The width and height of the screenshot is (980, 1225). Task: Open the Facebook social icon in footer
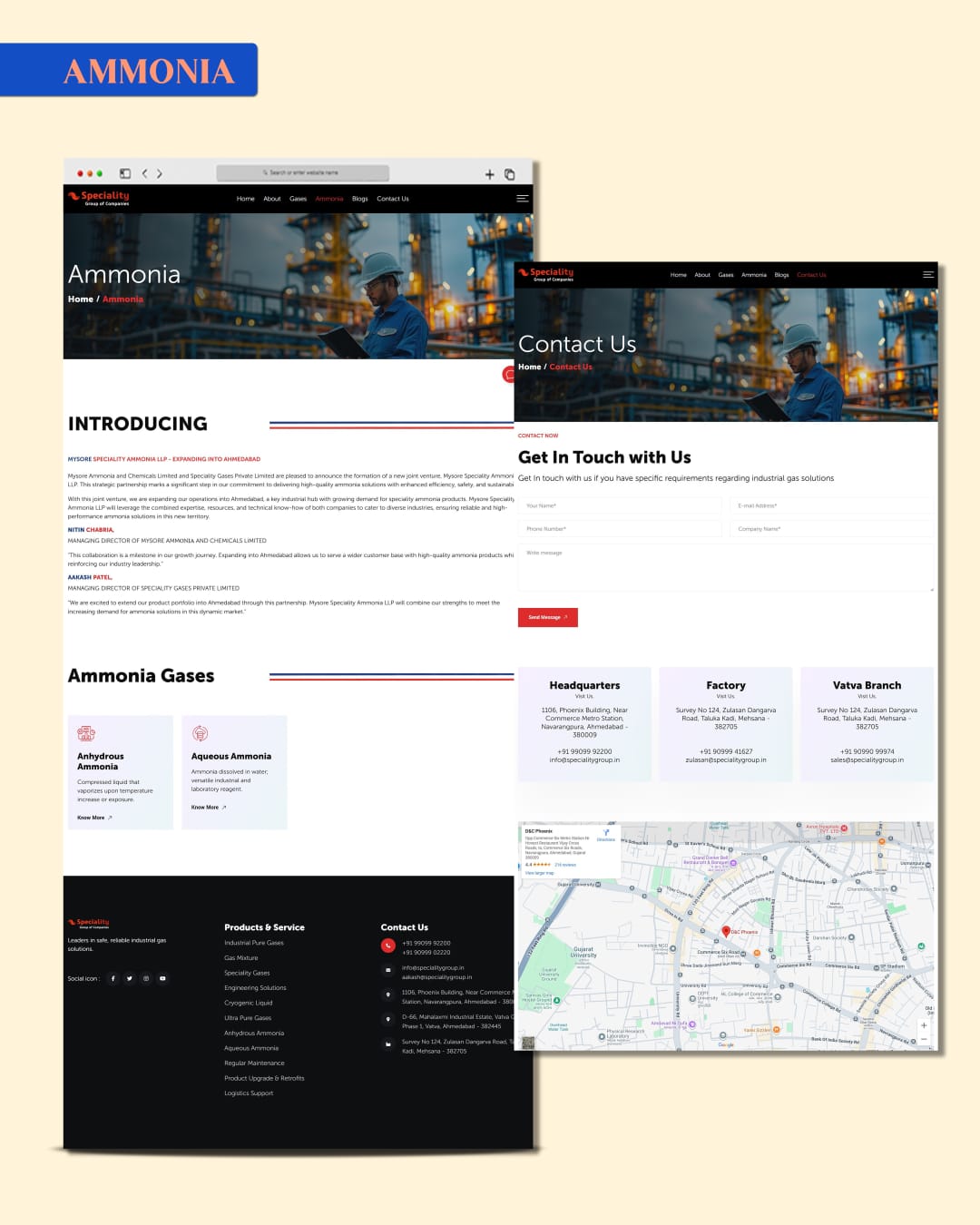pyautogui.click(x=113, y=978)
